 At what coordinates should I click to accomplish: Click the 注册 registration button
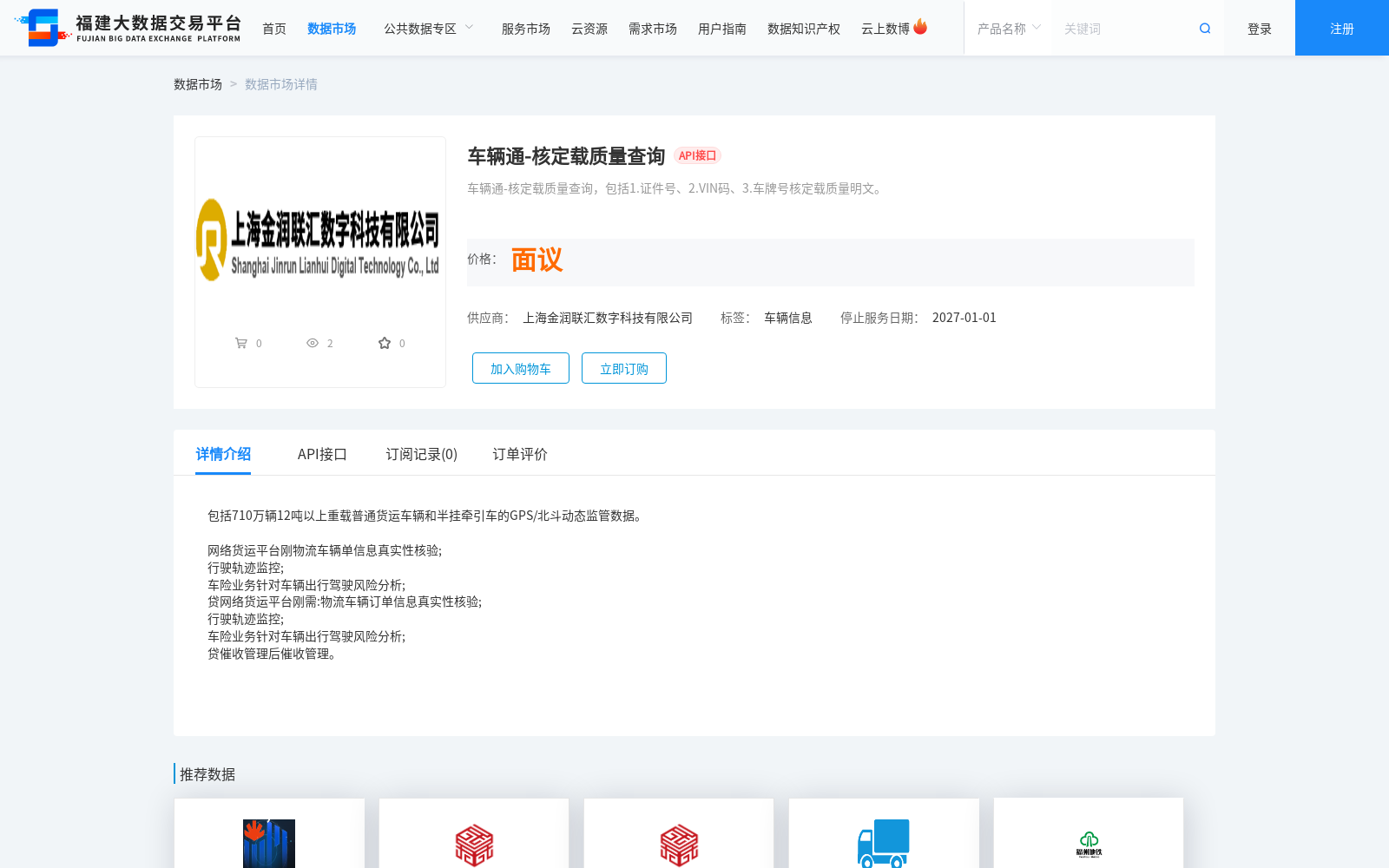1340,28
